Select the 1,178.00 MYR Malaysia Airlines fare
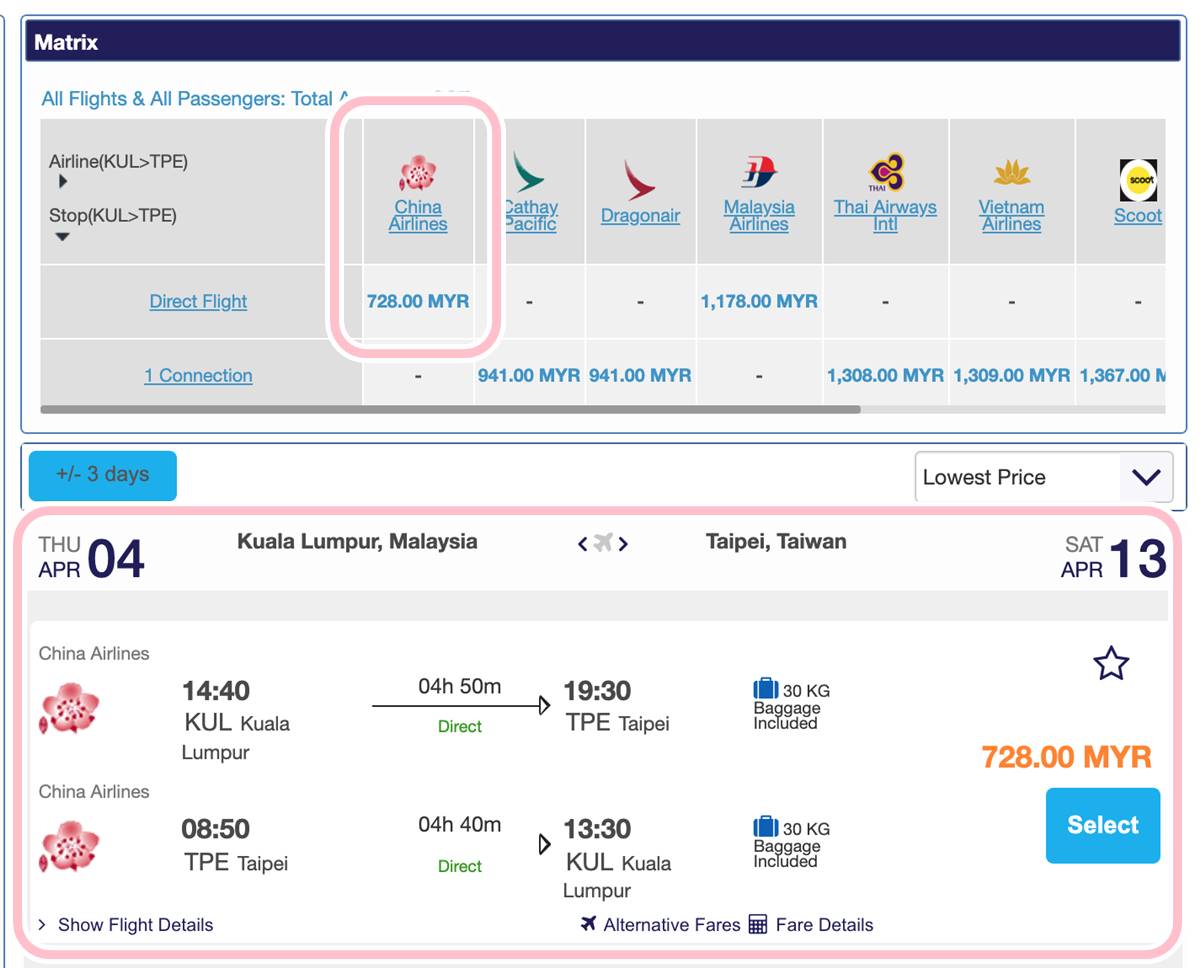 [759, 301]
